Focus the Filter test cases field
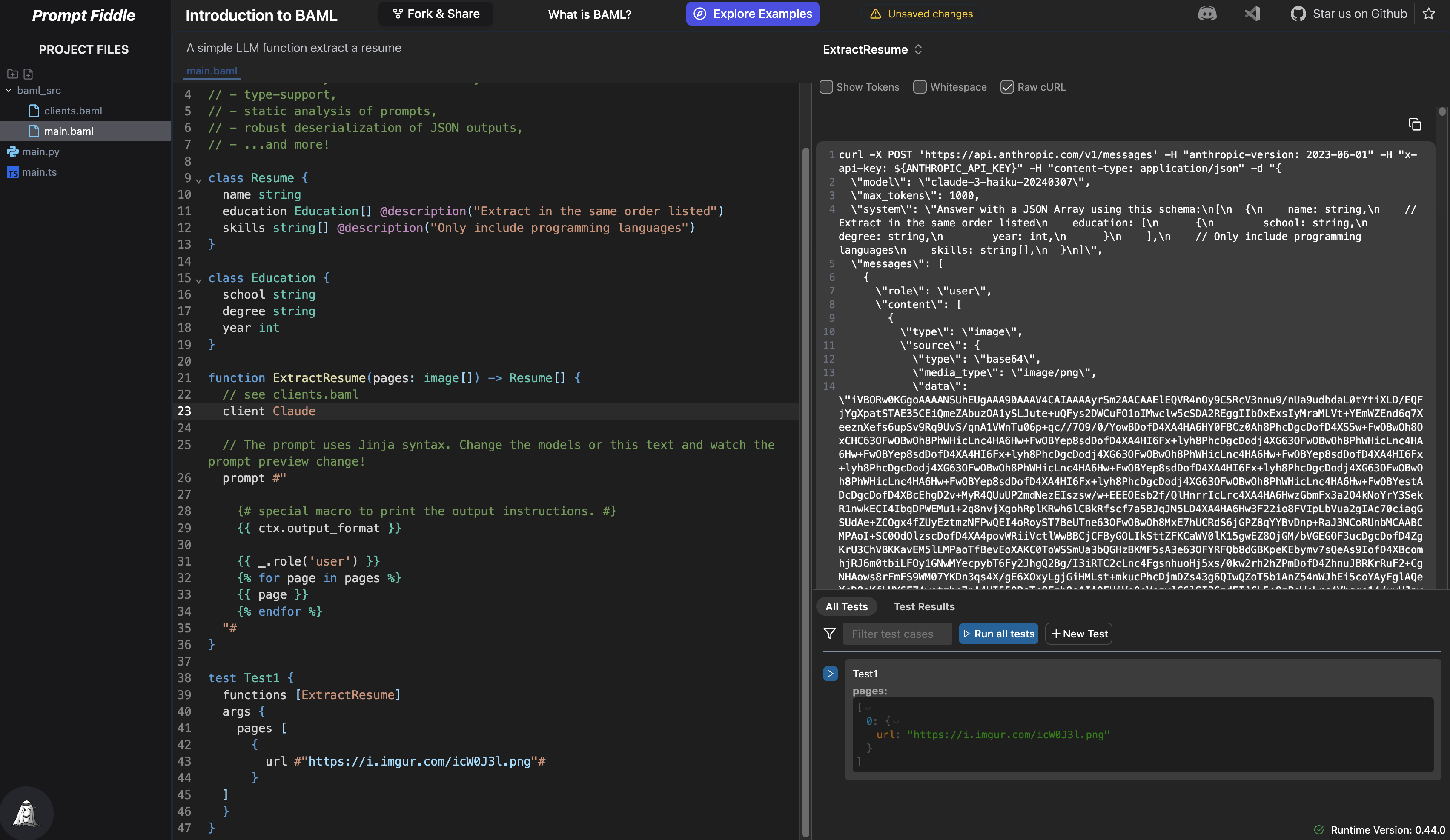1450x840 pixels. point(897,634)
